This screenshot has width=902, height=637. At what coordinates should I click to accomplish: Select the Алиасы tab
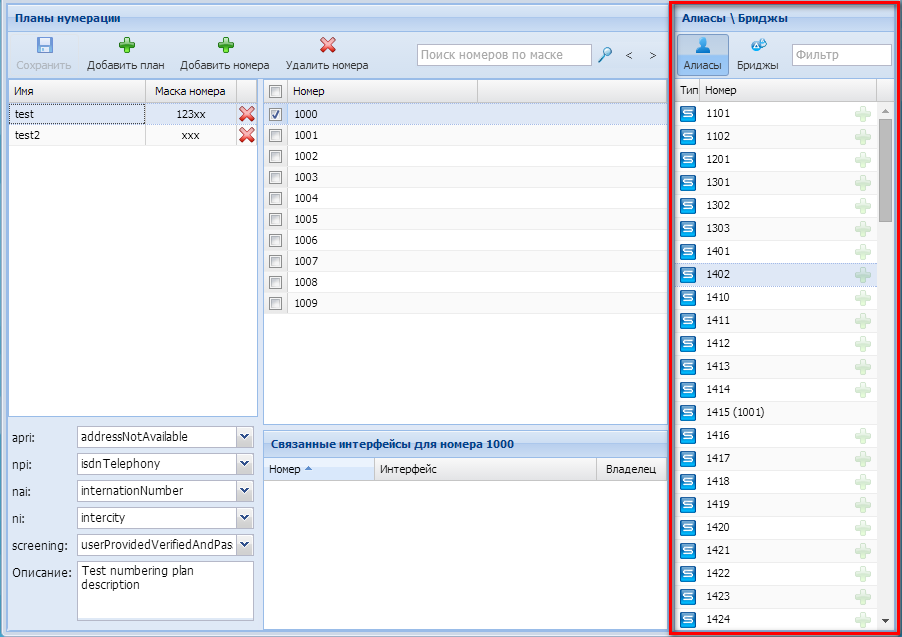point(702,54)
